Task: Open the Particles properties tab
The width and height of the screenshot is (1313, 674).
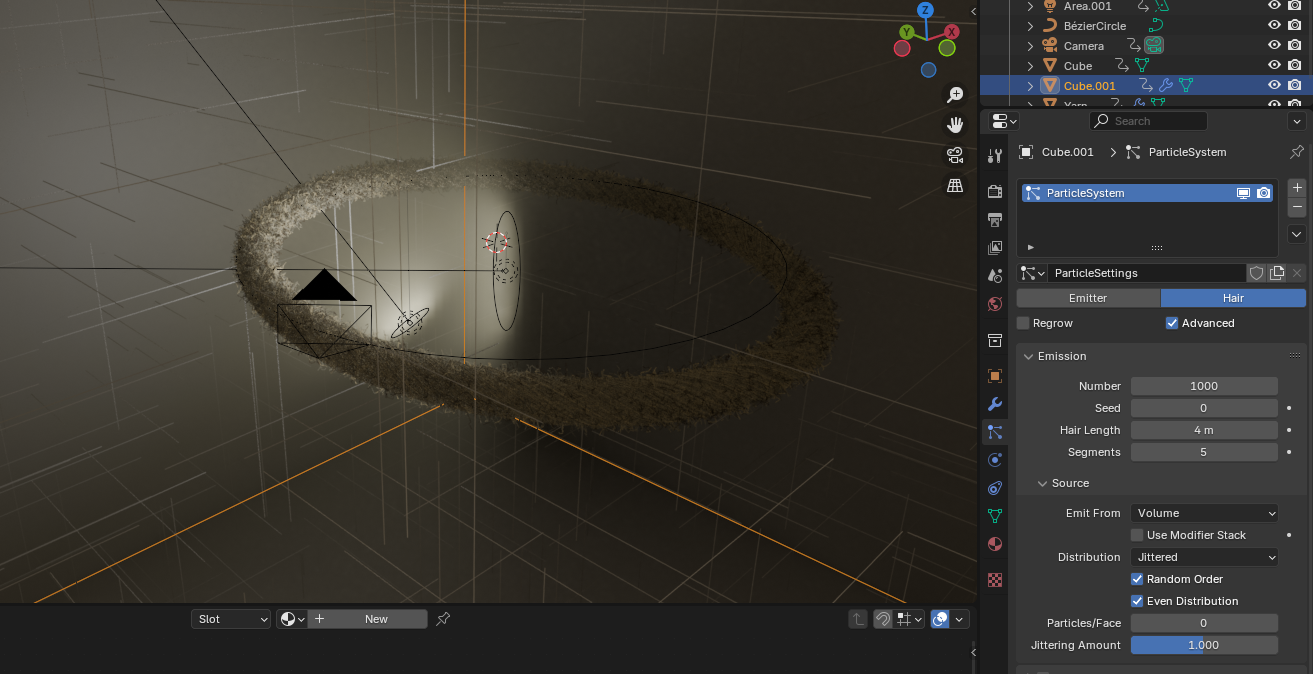Action: (x=994, y=432)
